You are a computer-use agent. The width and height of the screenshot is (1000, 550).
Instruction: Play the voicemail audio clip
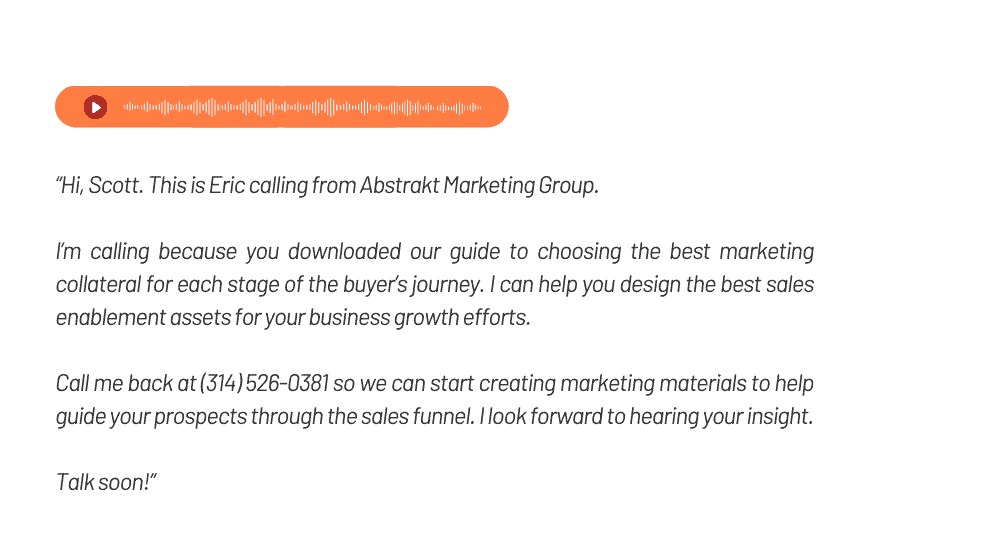[x=96, y=107]
